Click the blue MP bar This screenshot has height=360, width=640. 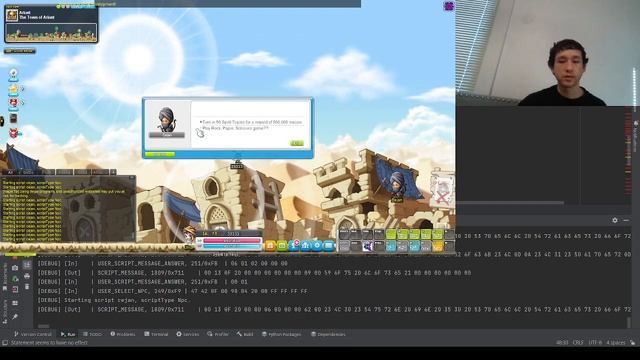231,247
